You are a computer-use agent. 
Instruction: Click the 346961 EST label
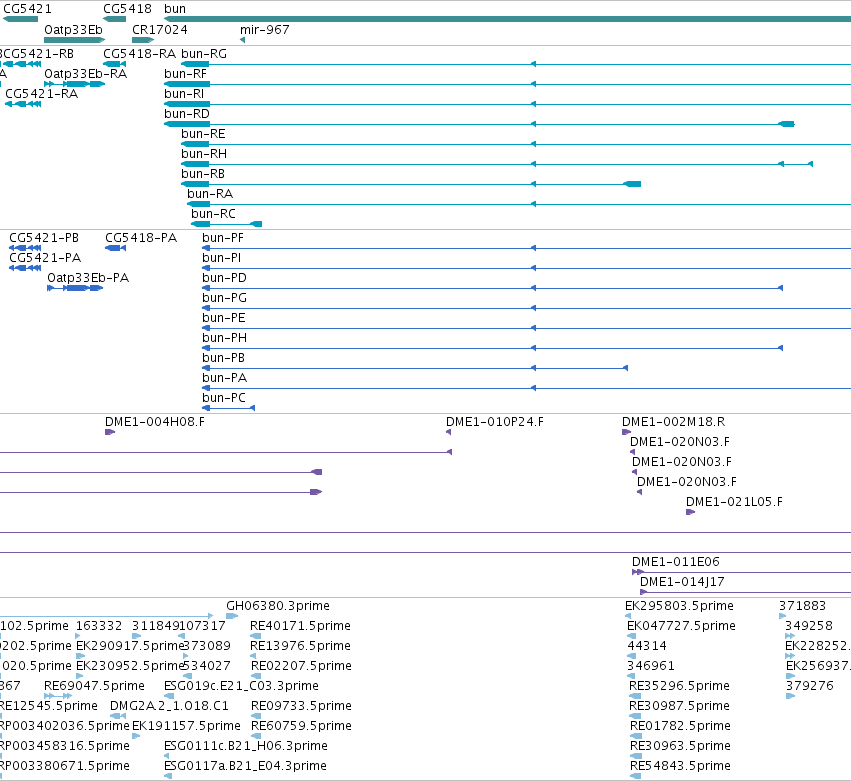(650, 666)
